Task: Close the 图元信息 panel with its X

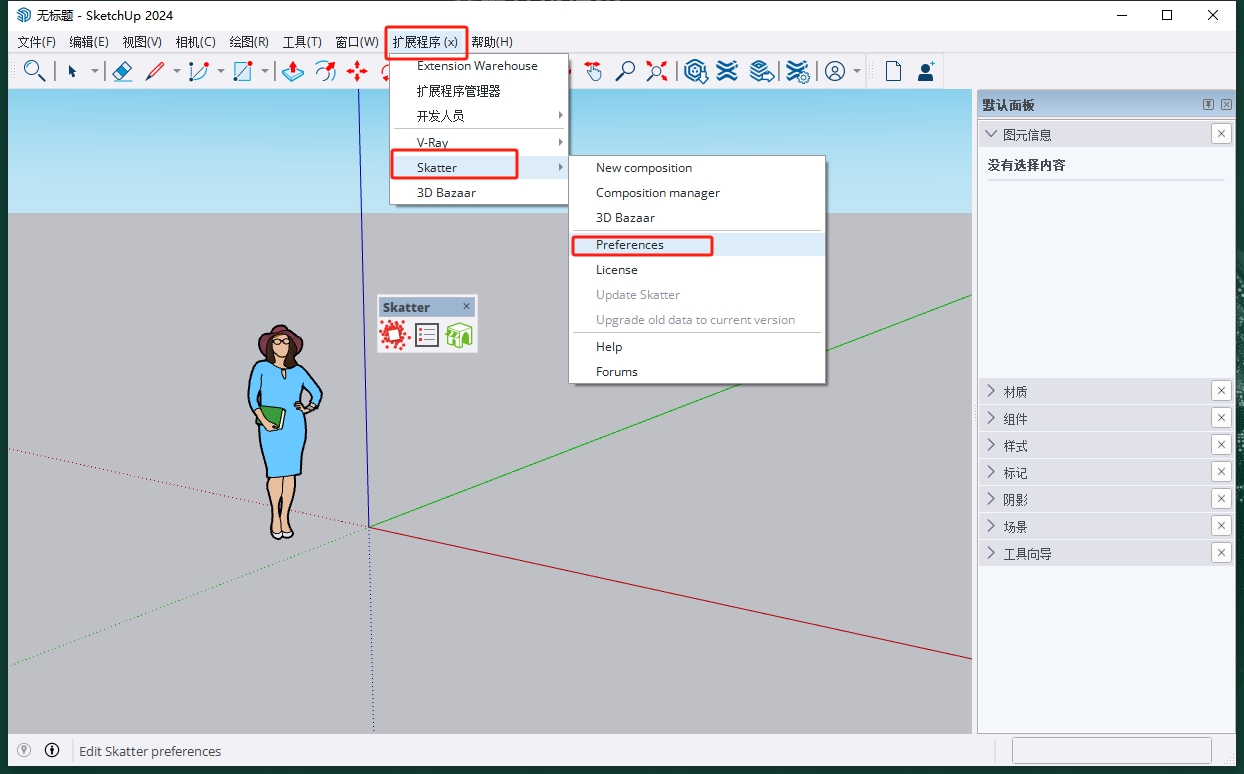Action: click(1221, 134)
